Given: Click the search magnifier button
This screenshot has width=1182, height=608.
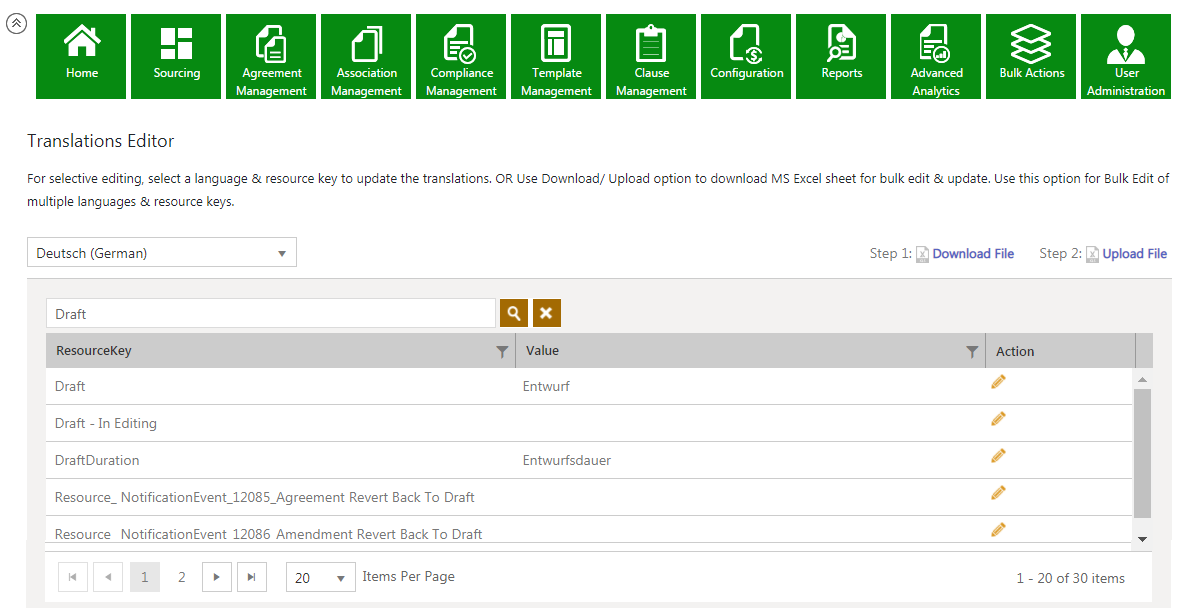Looking at the screenshot, I should click(x=513, y=313).
